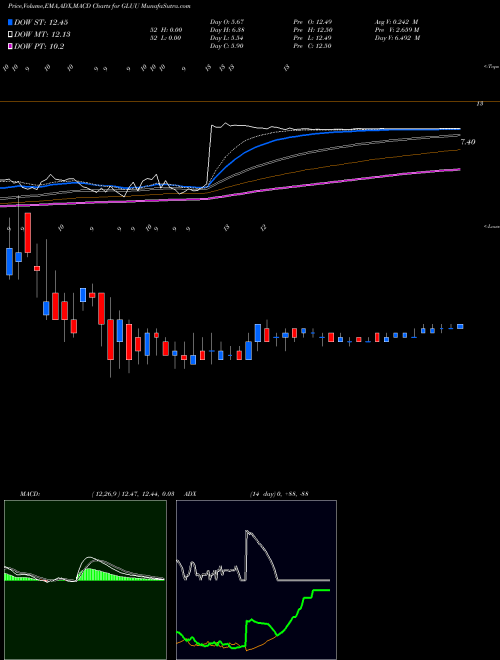Image resolution: width=500 pixels, height=660 pixels.
Task: Click the magenta DOW PT legend swatch
Action: tap(10, 47)
